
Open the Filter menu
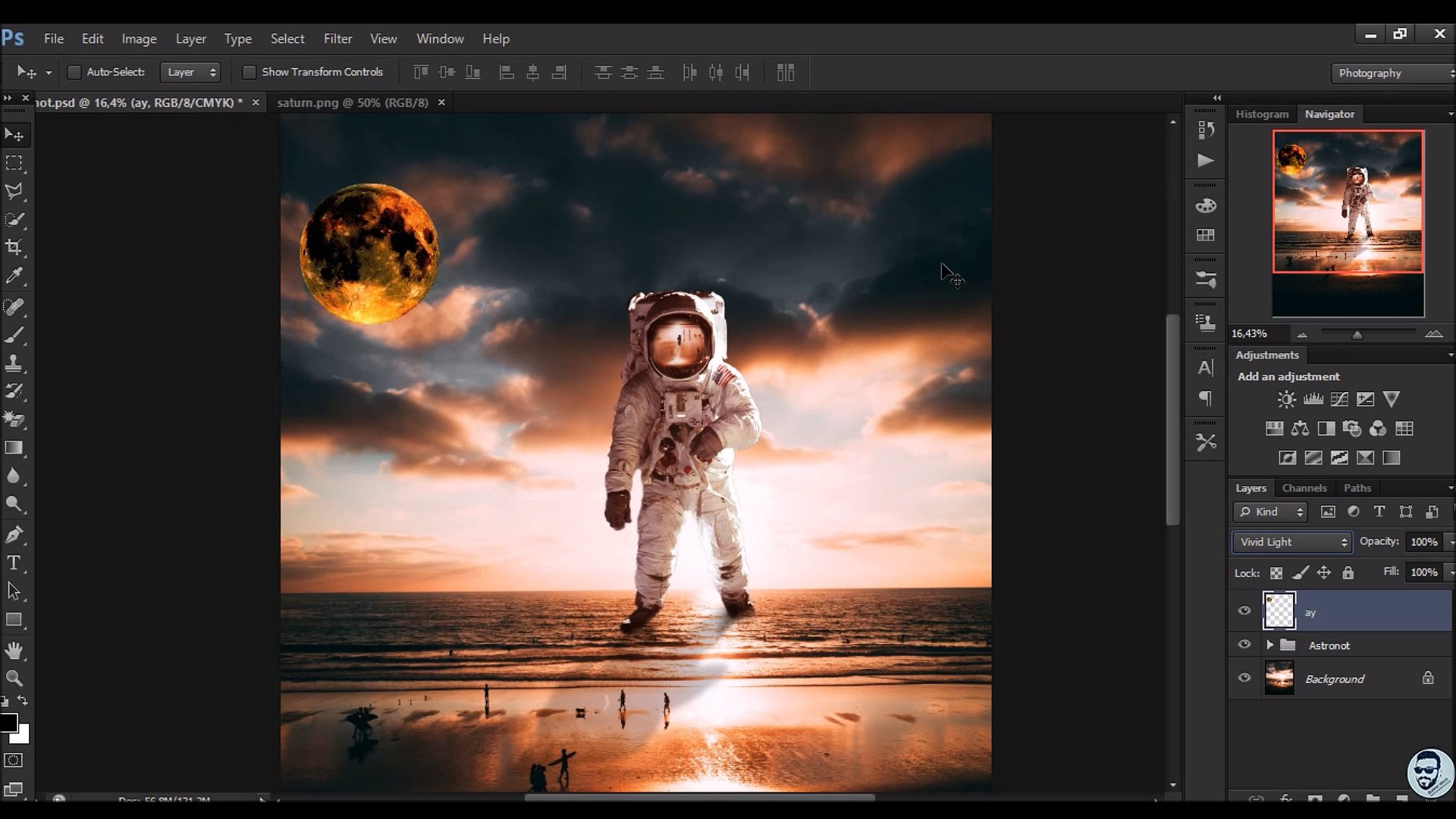pos(337,39)
